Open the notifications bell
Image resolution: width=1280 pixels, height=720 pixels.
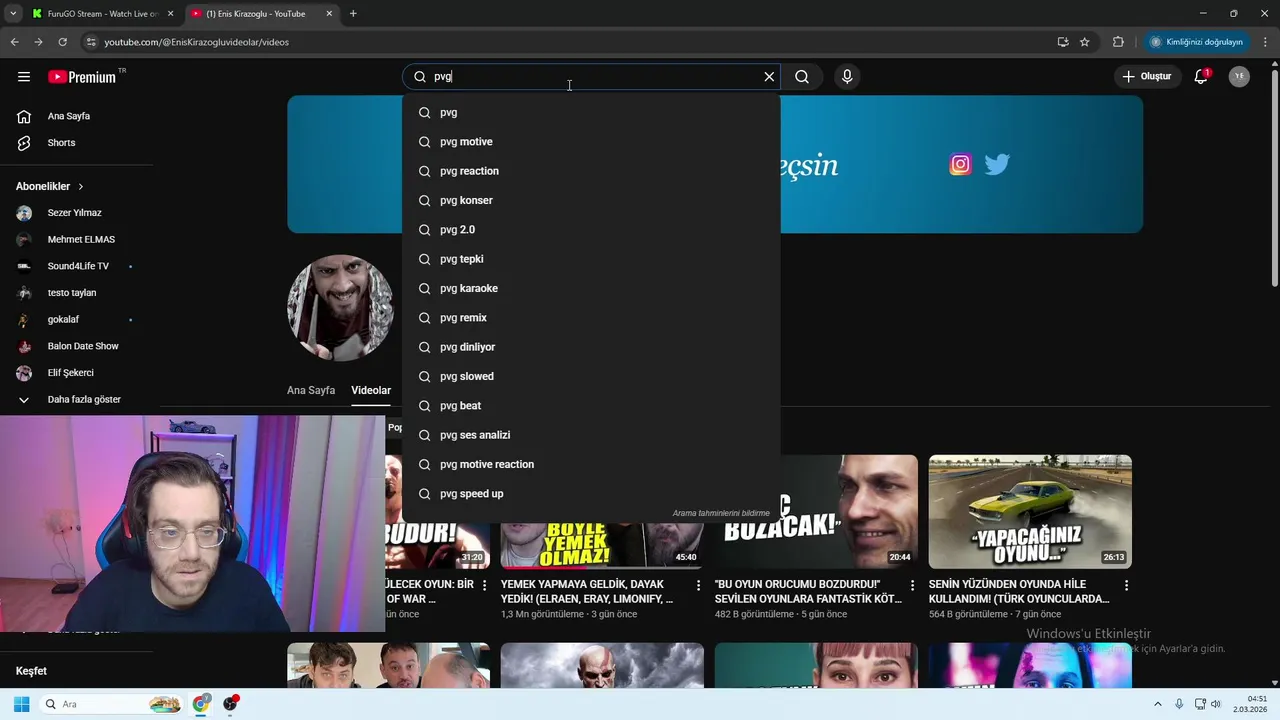point(1202,77)
